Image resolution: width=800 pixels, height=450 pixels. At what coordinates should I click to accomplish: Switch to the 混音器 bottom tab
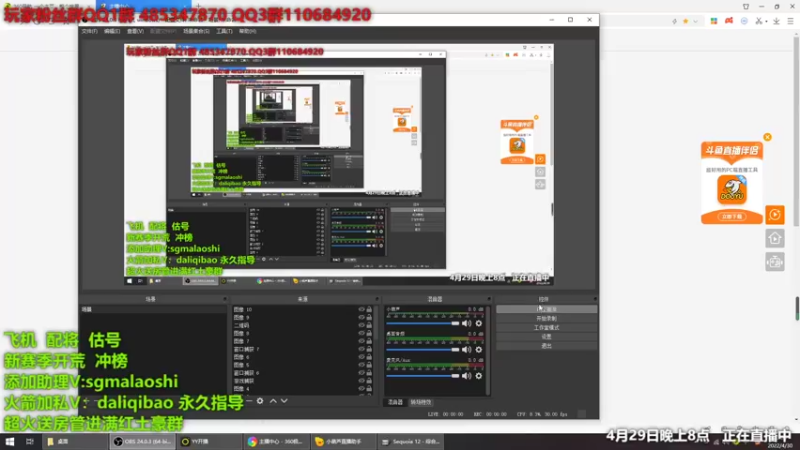[395, 402]
